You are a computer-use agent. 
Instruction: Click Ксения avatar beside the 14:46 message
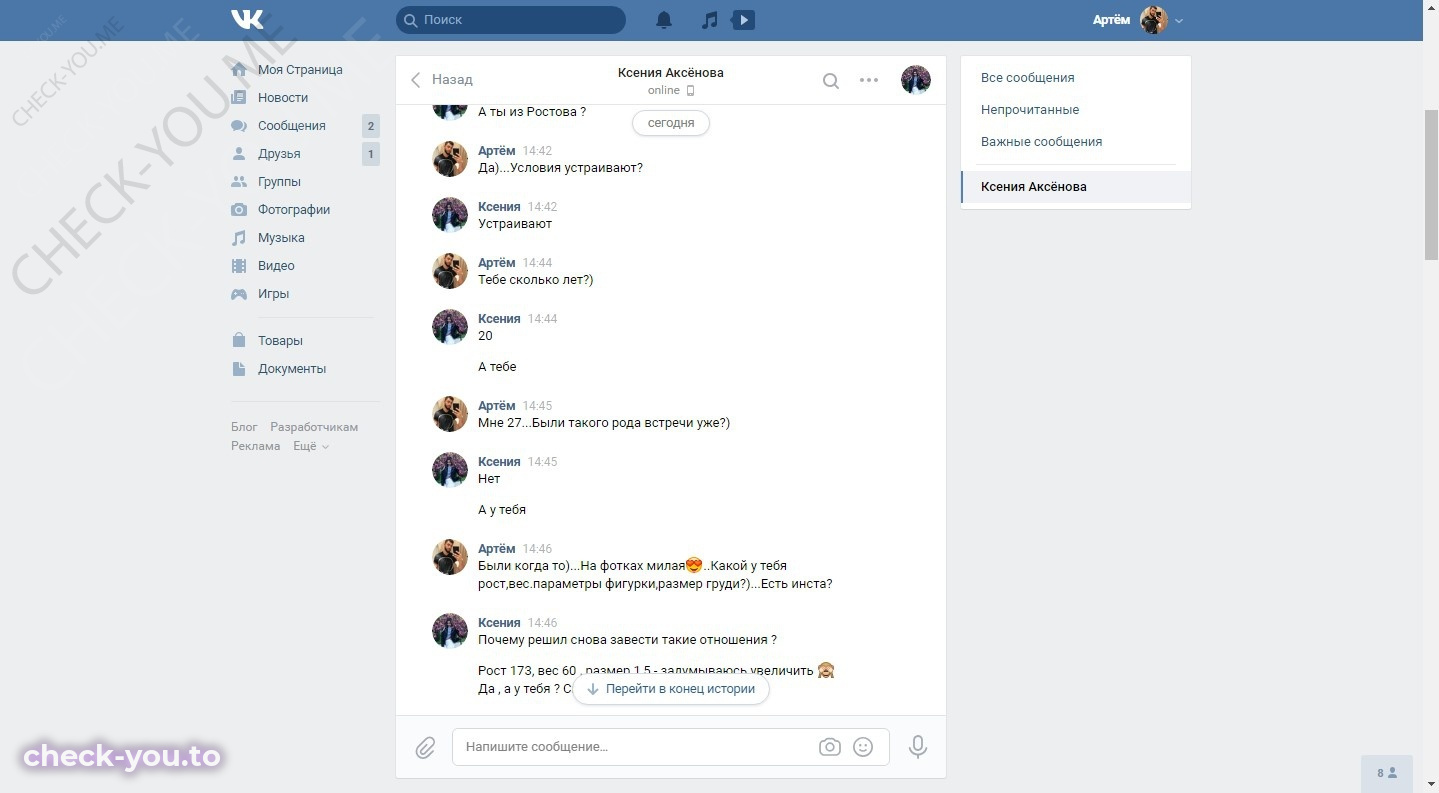point(450,631)
